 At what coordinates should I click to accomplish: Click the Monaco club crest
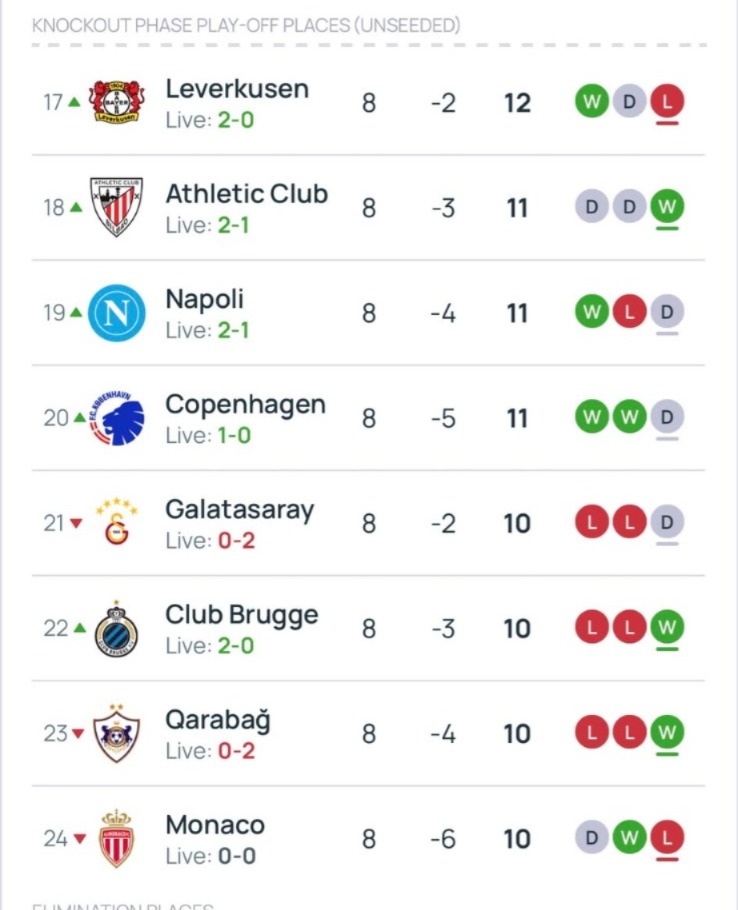(117, 838)
